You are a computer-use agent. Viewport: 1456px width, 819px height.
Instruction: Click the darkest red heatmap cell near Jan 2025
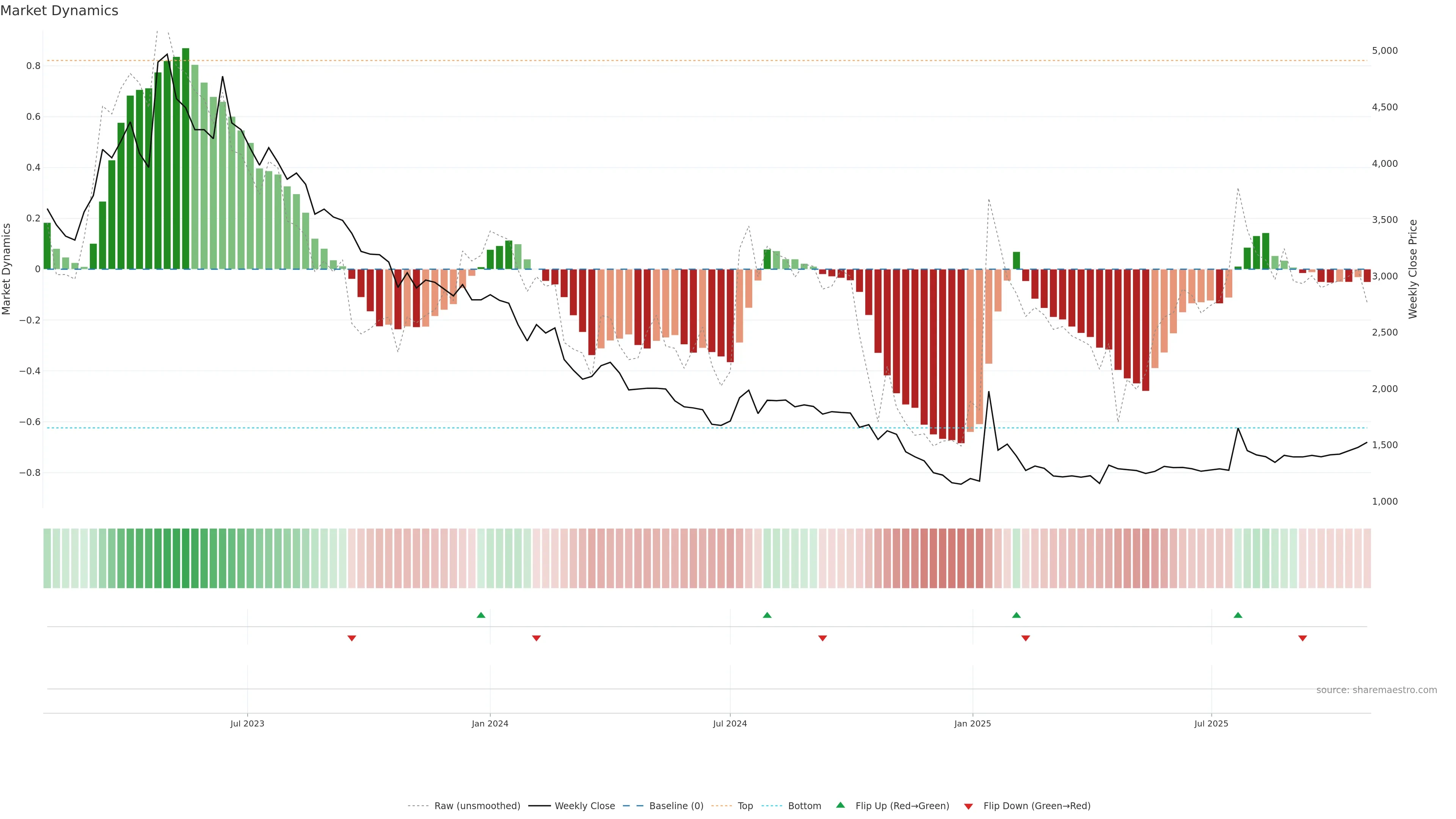961,559
